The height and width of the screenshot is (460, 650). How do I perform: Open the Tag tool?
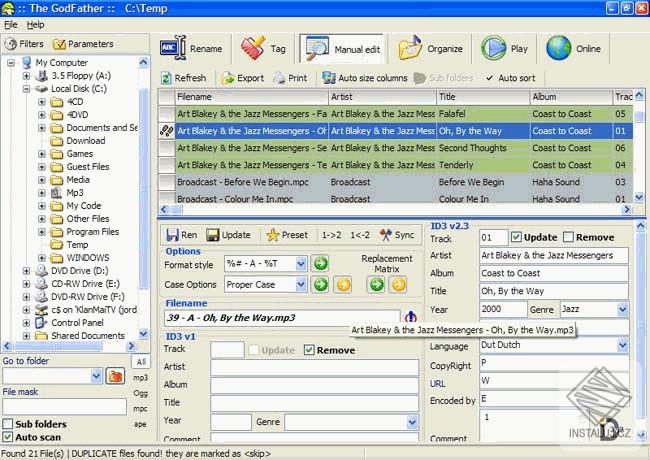(x=263, y=48)
